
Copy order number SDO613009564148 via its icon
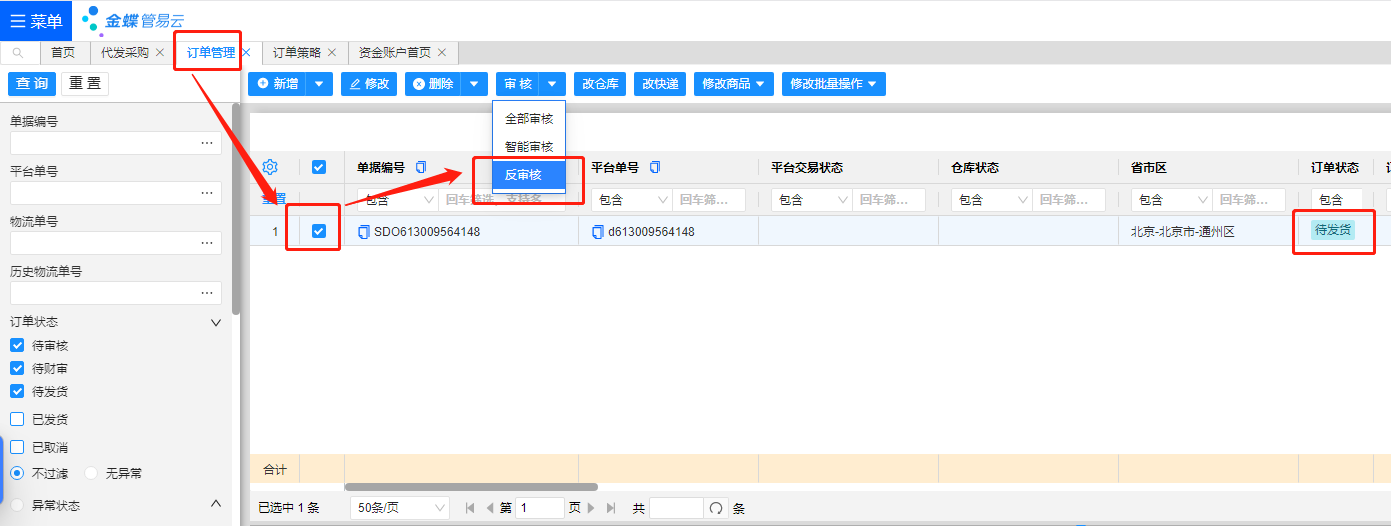point(364,232)
